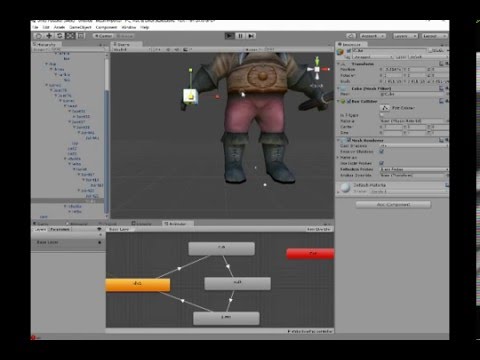The height and width of the screenshot is (360, 480).
Task: Select the Hand tool in toolbar
Action: pos(38,36)
